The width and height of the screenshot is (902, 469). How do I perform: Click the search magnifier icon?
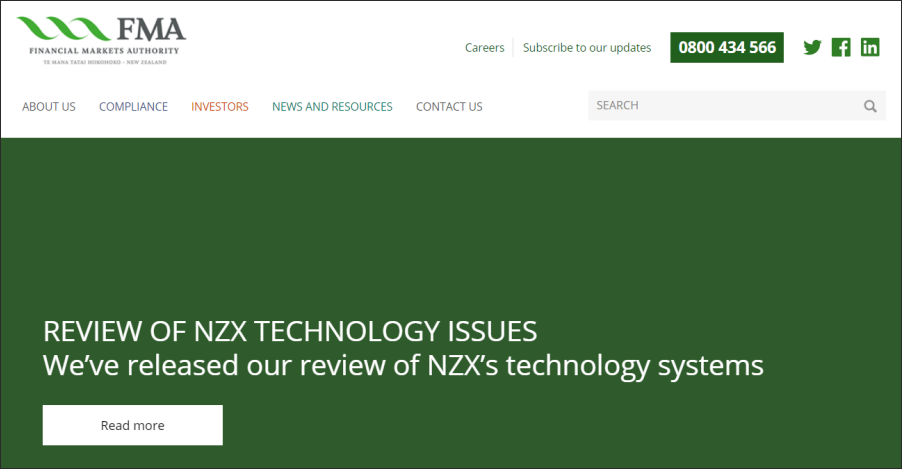tap(870, 106)
